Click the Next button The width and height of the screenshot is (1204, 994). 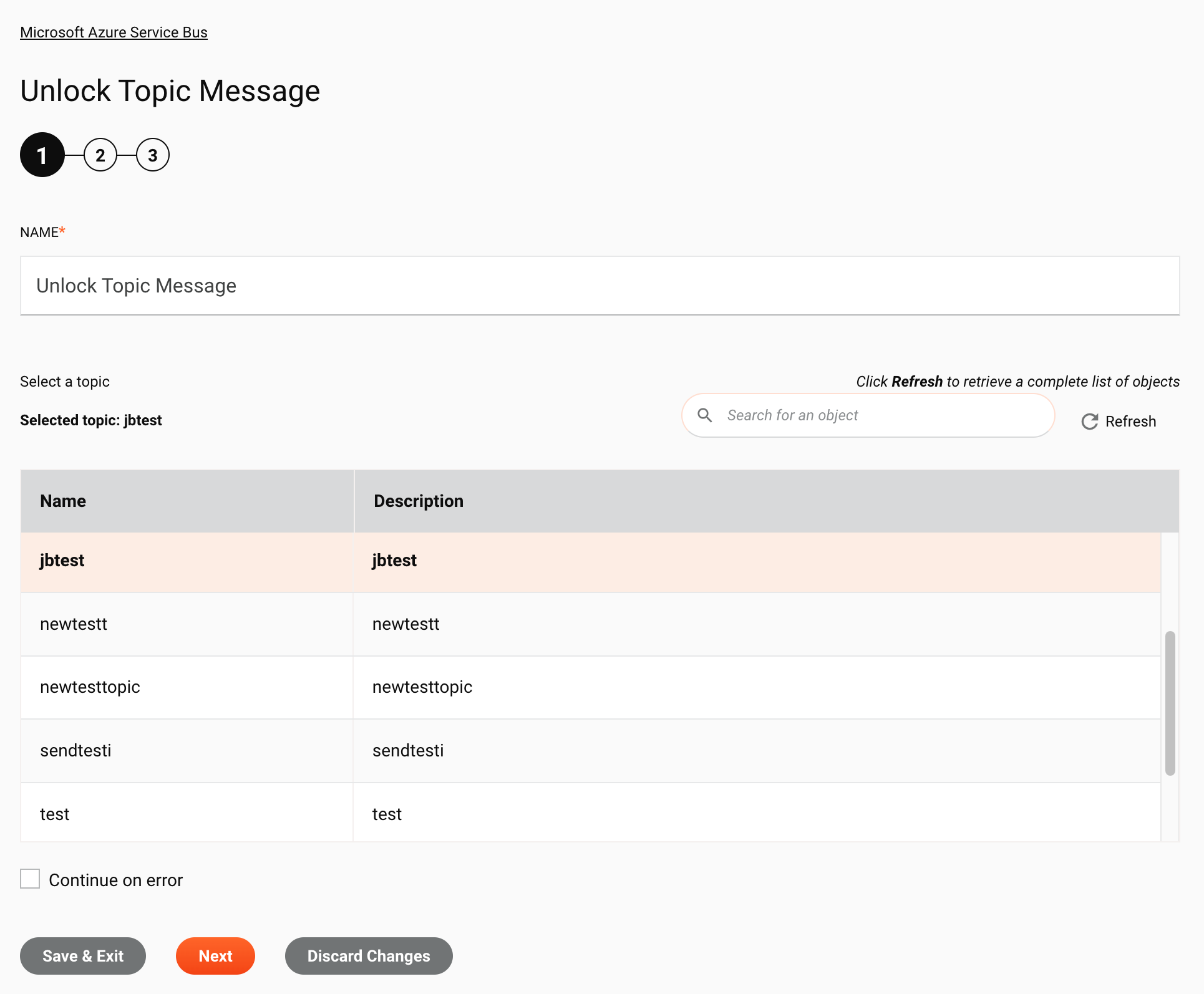(215, 955)
